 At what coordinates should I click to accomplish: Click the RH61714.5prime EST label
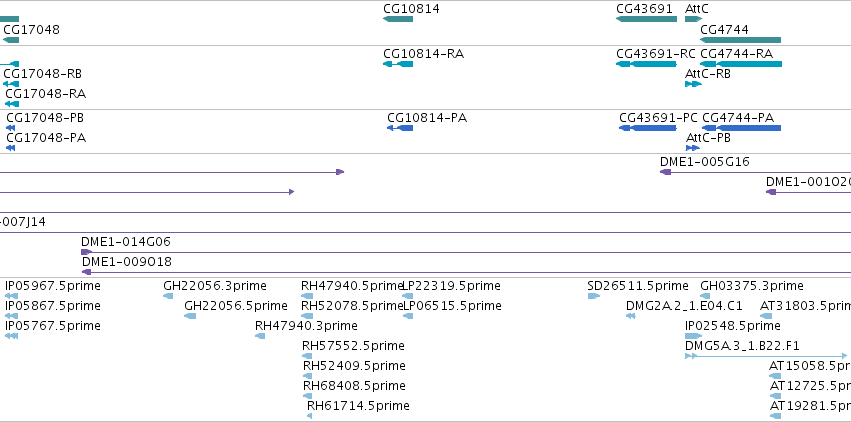[358, 406]
